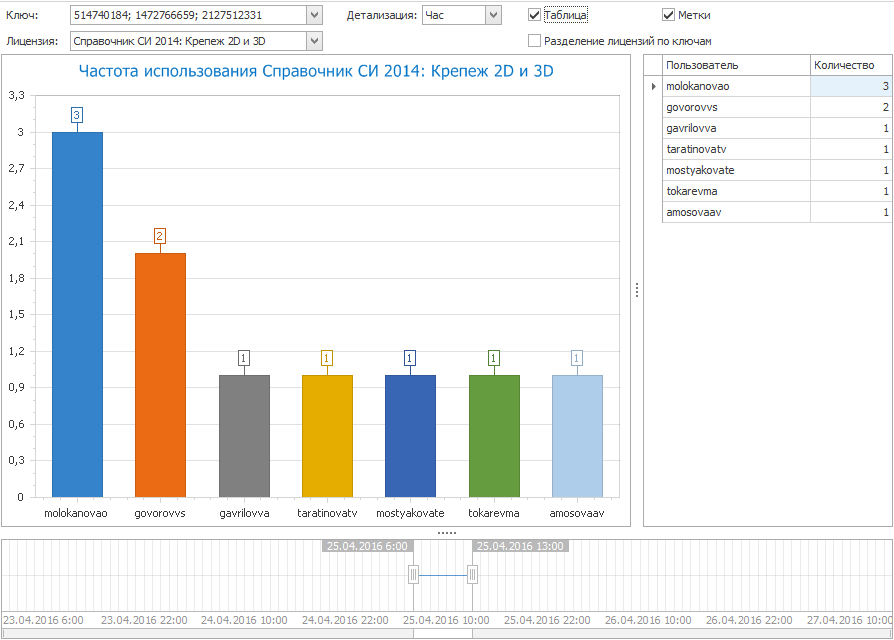Click the right timeline range handle

point(472,574)
